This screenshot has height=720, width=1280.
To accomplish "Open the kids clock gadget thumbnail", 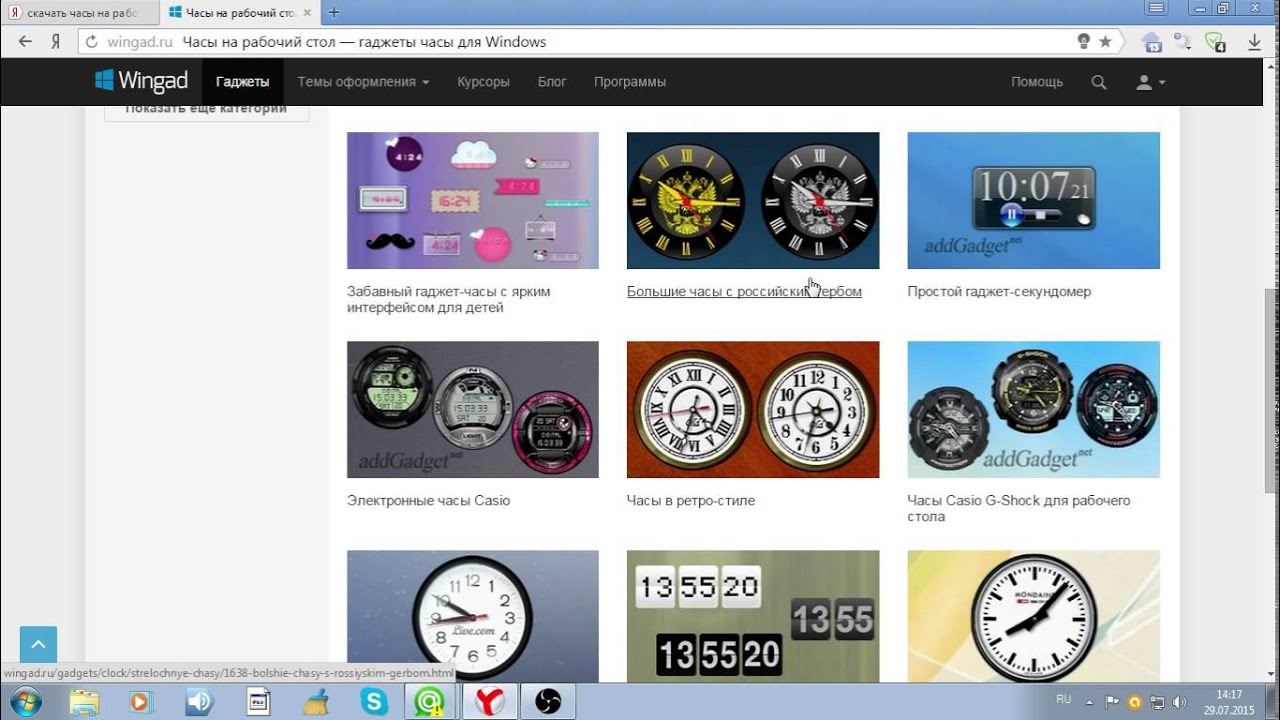I will point(473,200).
